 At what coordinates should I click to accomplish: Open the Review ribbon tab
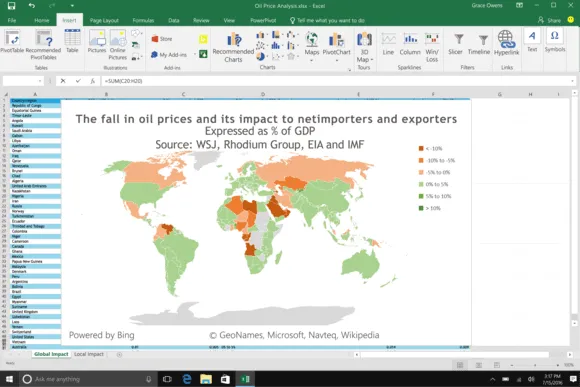pos(201,20)
